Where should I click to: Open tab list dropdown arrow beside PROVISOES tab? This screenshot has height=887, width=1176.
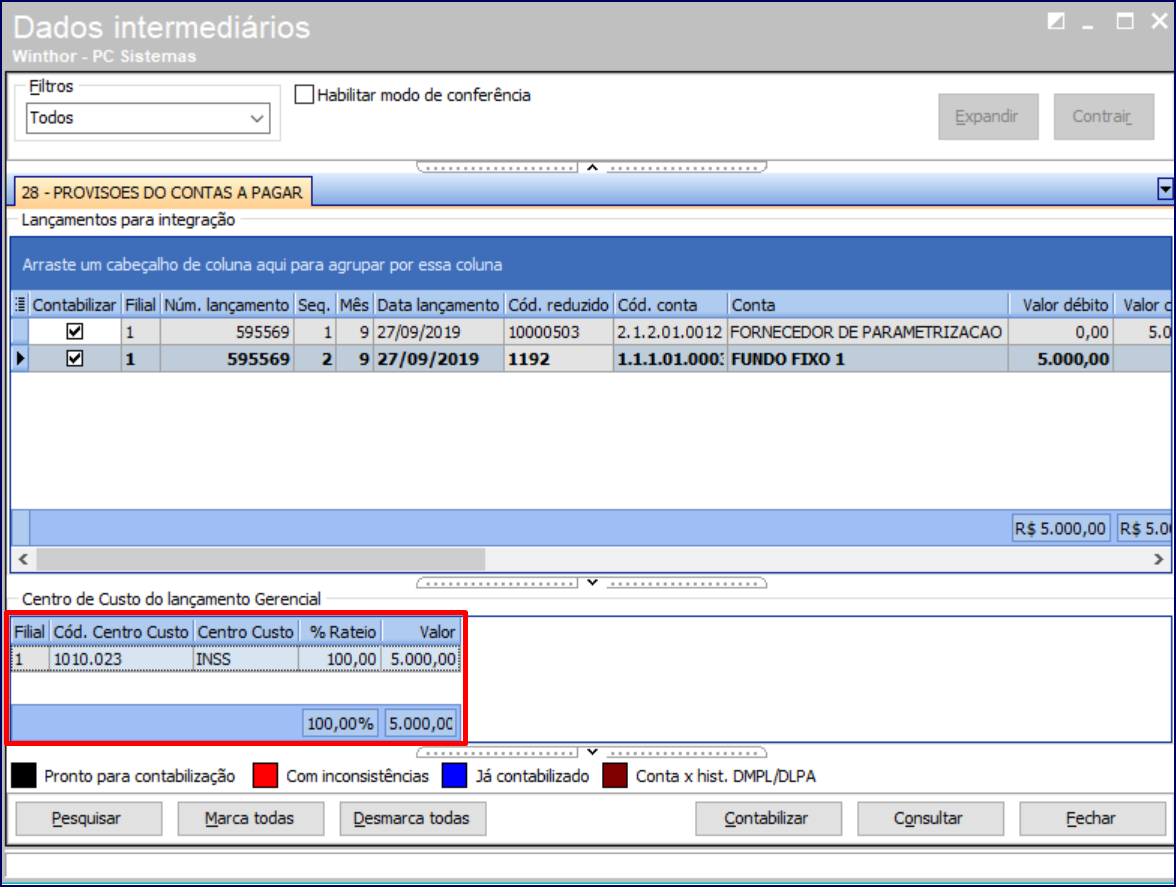pyautogui.click(x=1165, y=189)
